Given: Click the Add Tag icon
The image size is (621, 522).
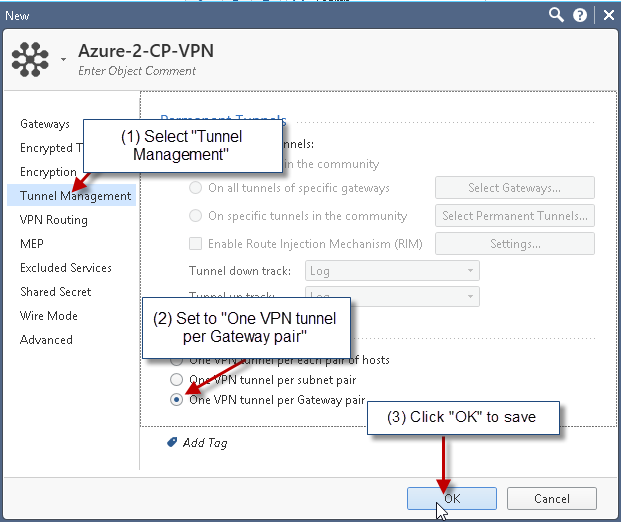Looking at the screenshot, I should tap(172, 442).
